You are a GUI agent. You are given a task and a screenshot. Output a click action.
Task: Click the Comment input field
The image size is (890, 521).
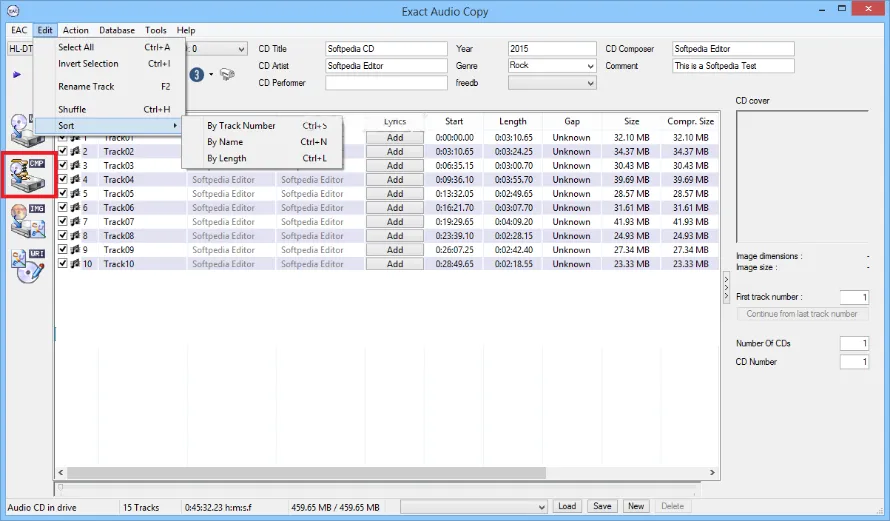click(x=733, y=66)
